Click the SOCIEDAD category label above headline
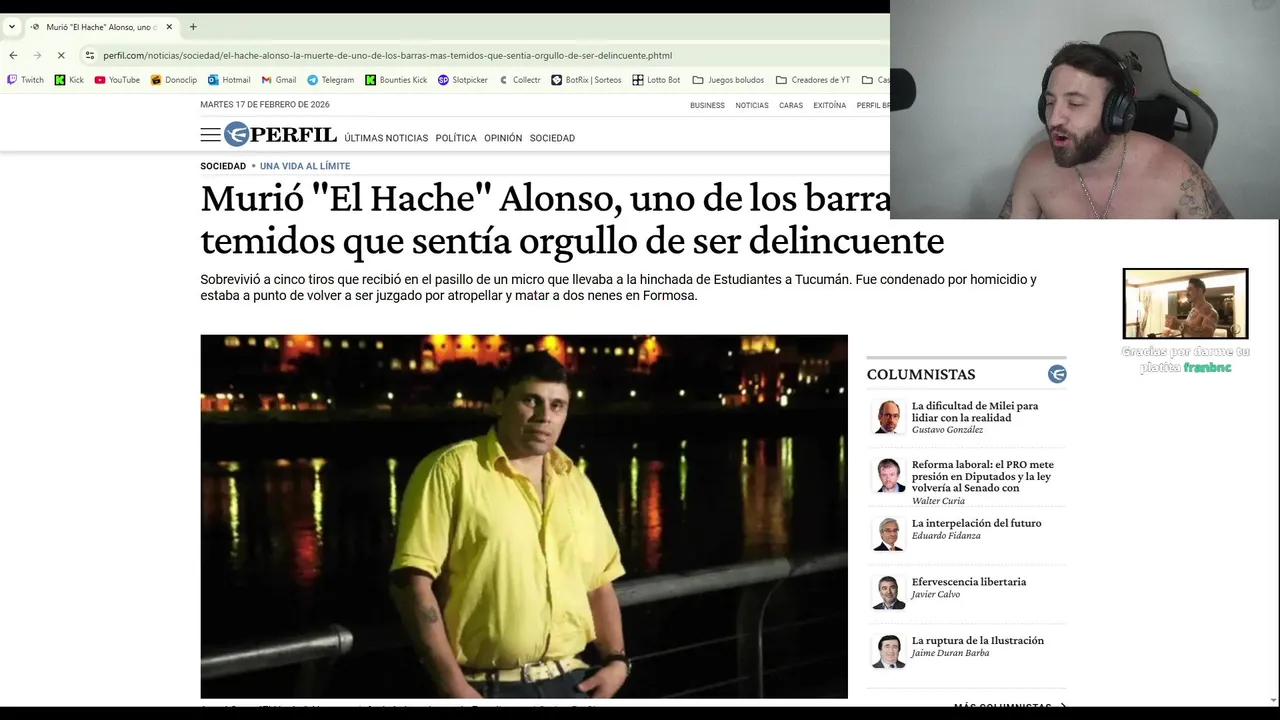The image size is (1280, 720). tap(223, 166)
